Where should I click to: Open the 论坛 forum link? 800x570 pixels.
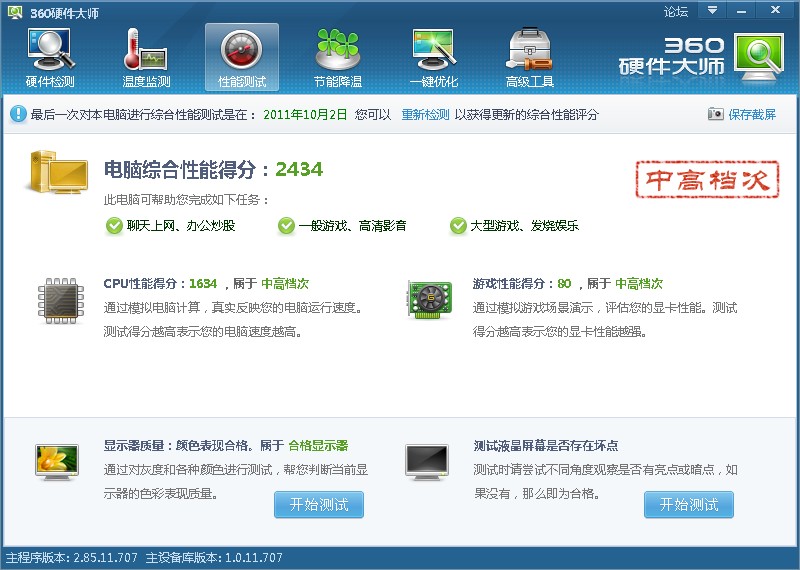pos(676,11)
